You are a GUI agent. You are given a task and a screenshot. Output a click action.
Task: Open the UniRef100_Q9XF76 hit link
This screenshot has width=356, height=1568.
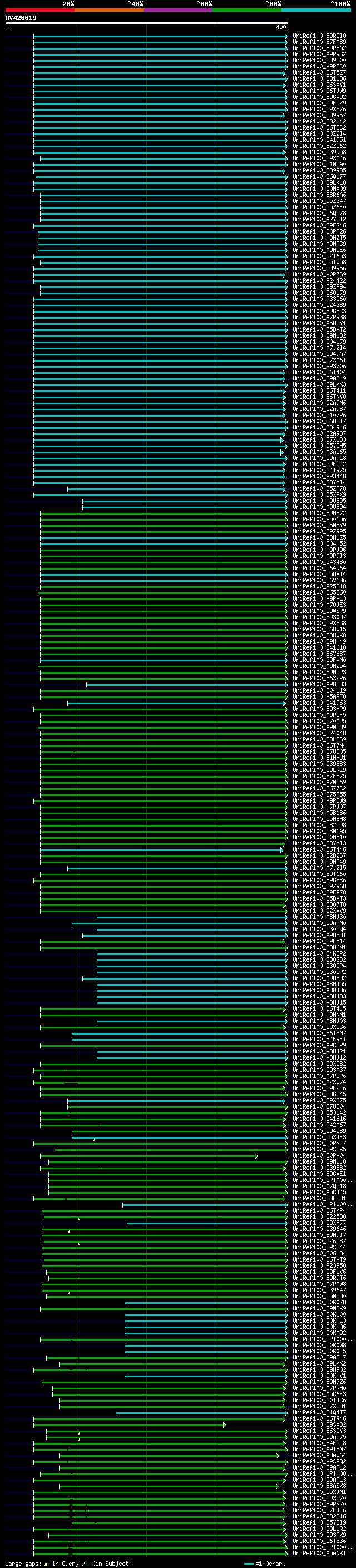coord(319,110)
